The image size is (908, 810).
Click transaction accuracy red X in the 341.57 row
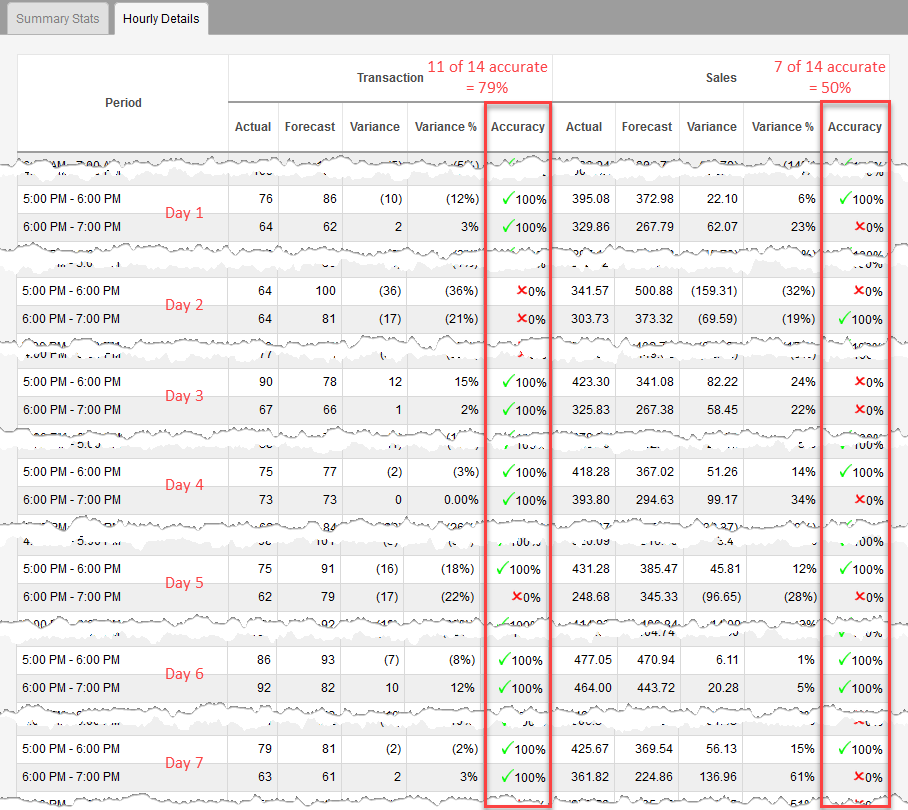pos(522,290)
